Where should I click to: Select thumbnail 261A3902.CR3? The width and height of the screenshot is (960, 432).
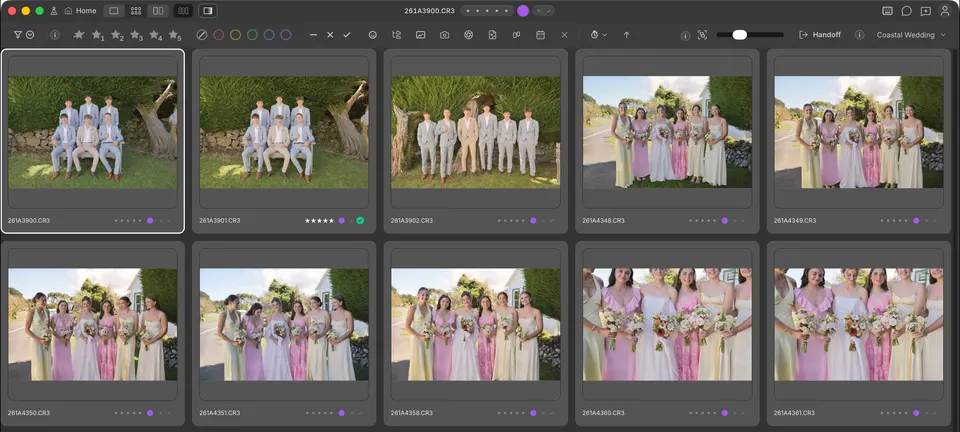pyautogui.click(x=476, y=132)
